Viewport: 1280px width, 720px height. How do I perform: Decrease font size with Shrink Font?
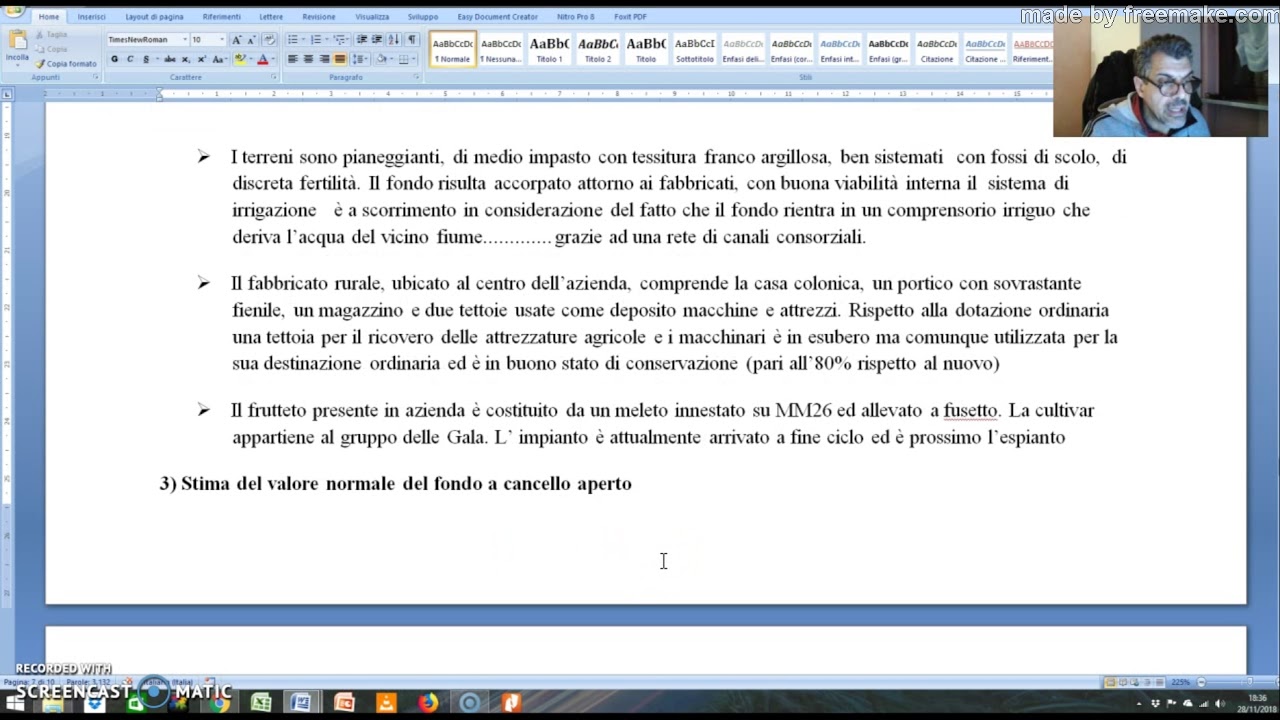click(x=251, y=40)
